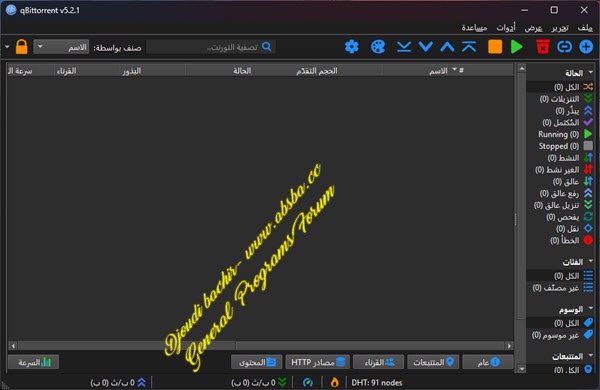Screen dimensions: 600x390
Task: Click upload speed in status bar
Action: click(x=118, y=382)
